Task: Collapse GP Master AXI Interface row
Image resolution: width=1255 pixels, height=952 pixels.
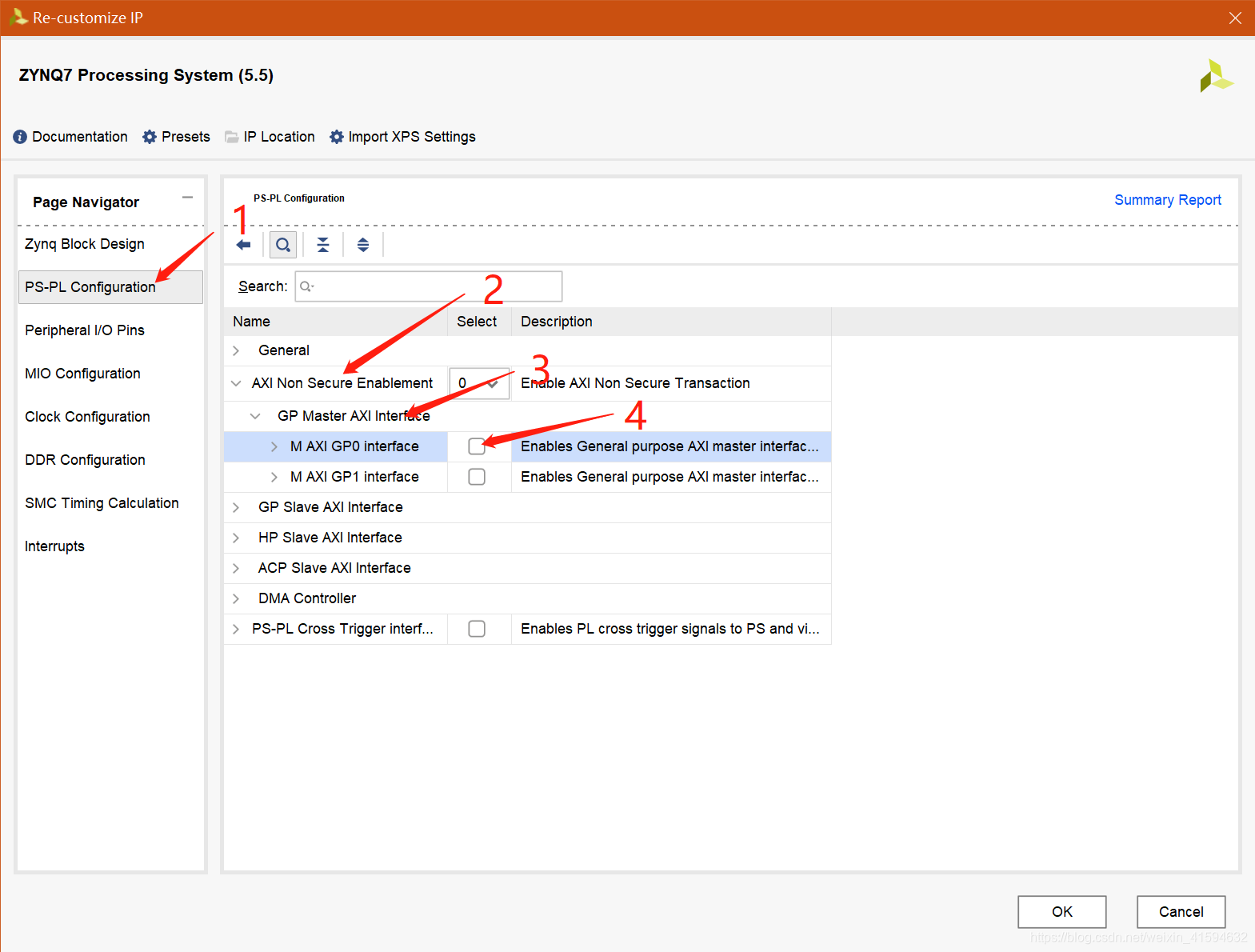Action: click(x=255, y=416)
